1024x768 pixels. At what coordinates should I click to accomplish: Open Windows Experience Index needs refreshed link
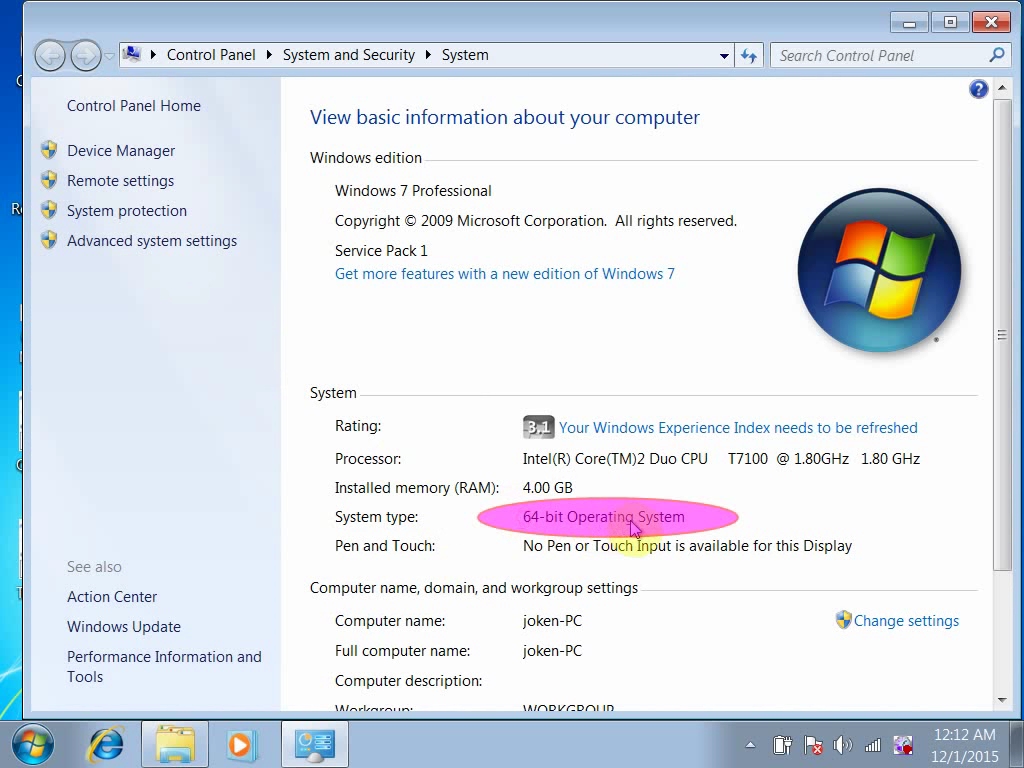738,428
